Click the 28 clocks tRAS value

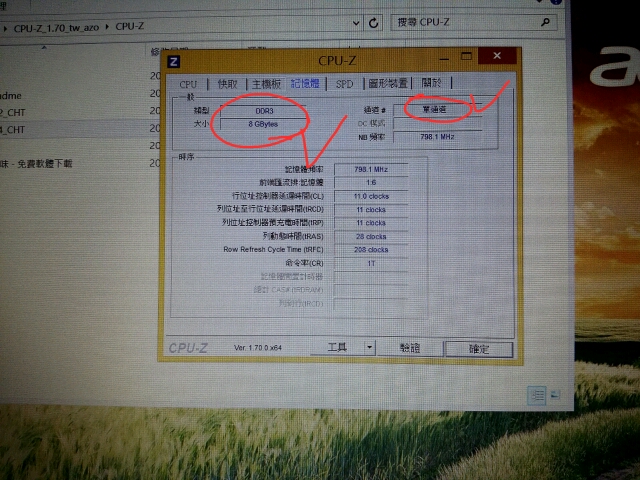click(371, 237)
